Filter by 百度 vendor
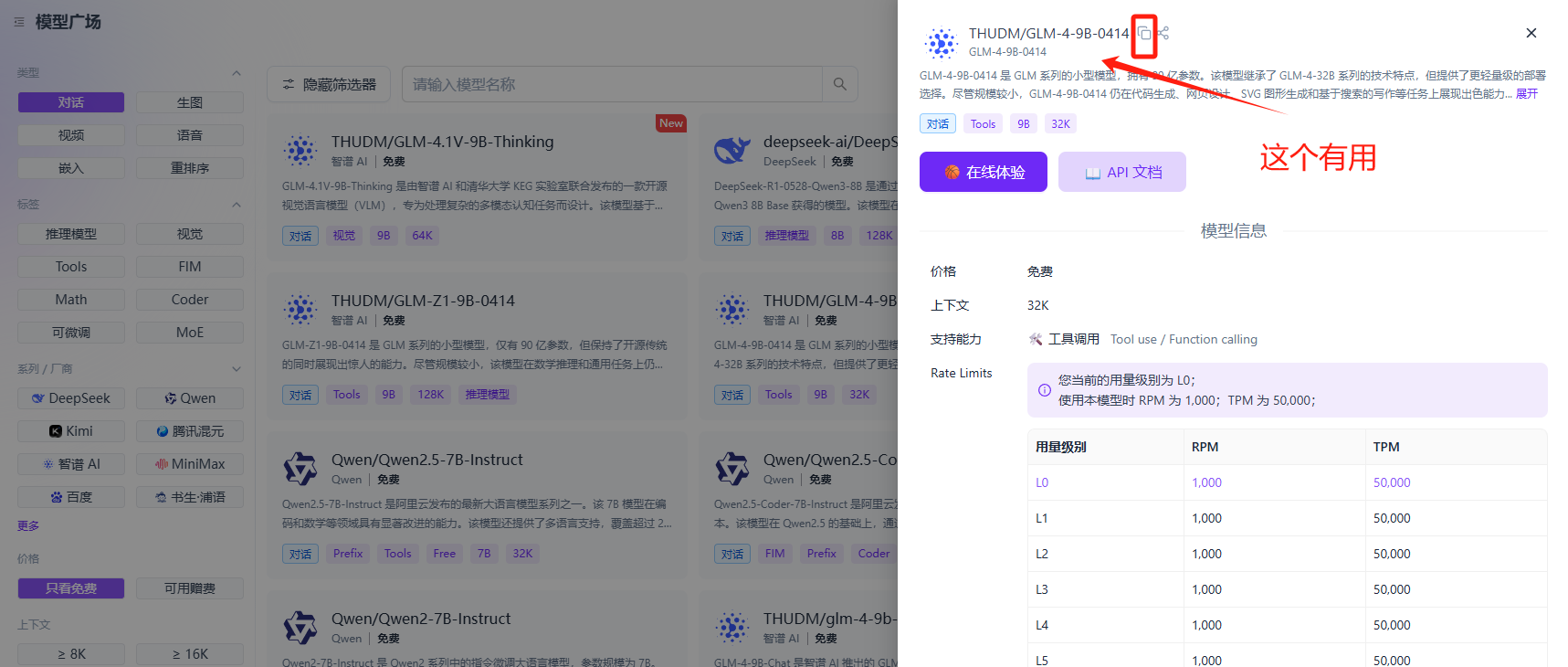This screenshot has width=1568, height=667. point(71,497)
